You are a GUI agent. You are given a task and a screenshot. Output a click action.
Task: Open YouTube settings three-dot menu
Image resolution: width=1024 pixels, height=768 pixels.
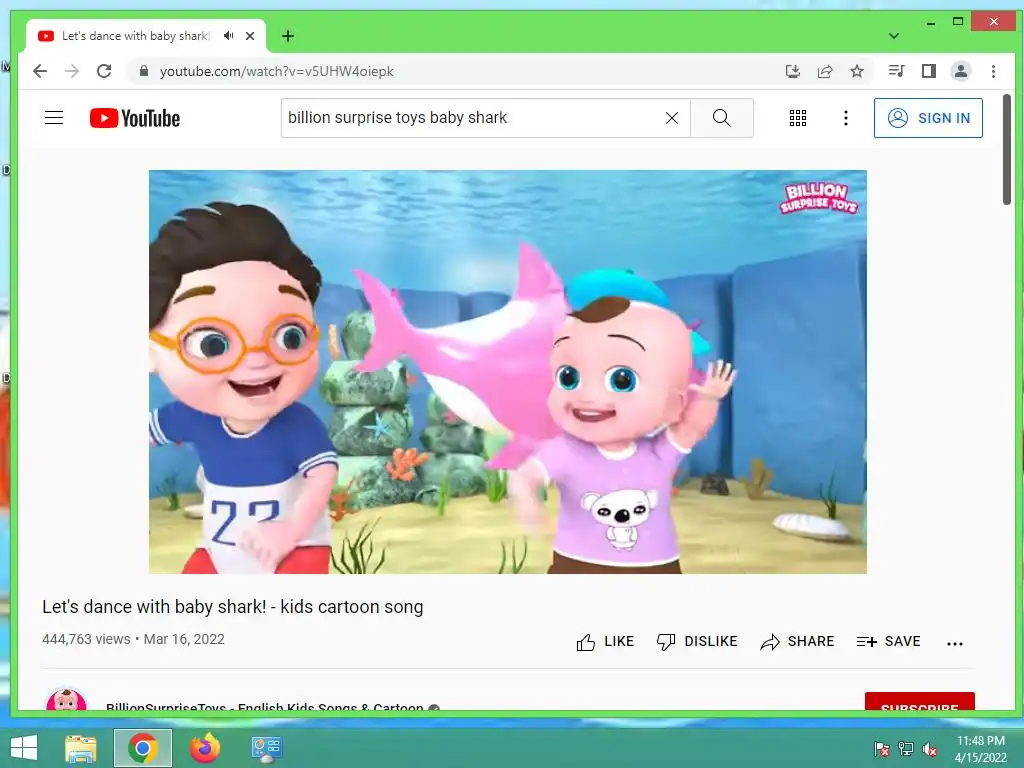[846, 118]
